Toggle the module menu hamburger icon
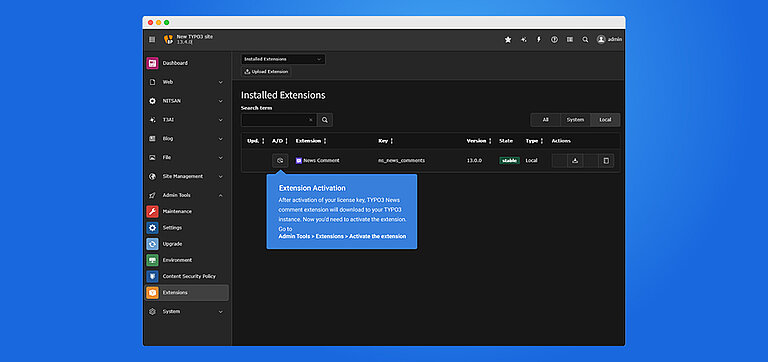768x362 pixels. click(x=152, y=40)
